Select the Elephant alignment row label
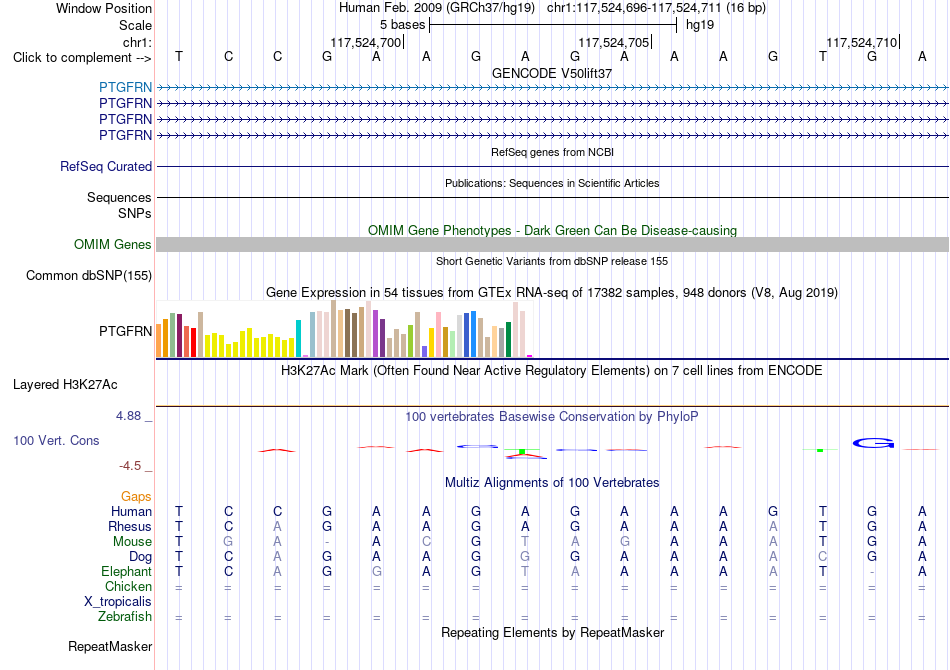The image size is (950, 670). [126, 571]
